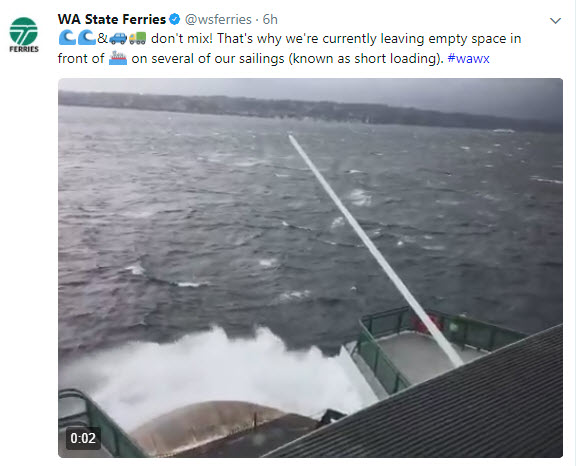Viewport: 576px width, 466px height.
Task: Click the 0:02 video duration badge
Action: pos(83,438)
